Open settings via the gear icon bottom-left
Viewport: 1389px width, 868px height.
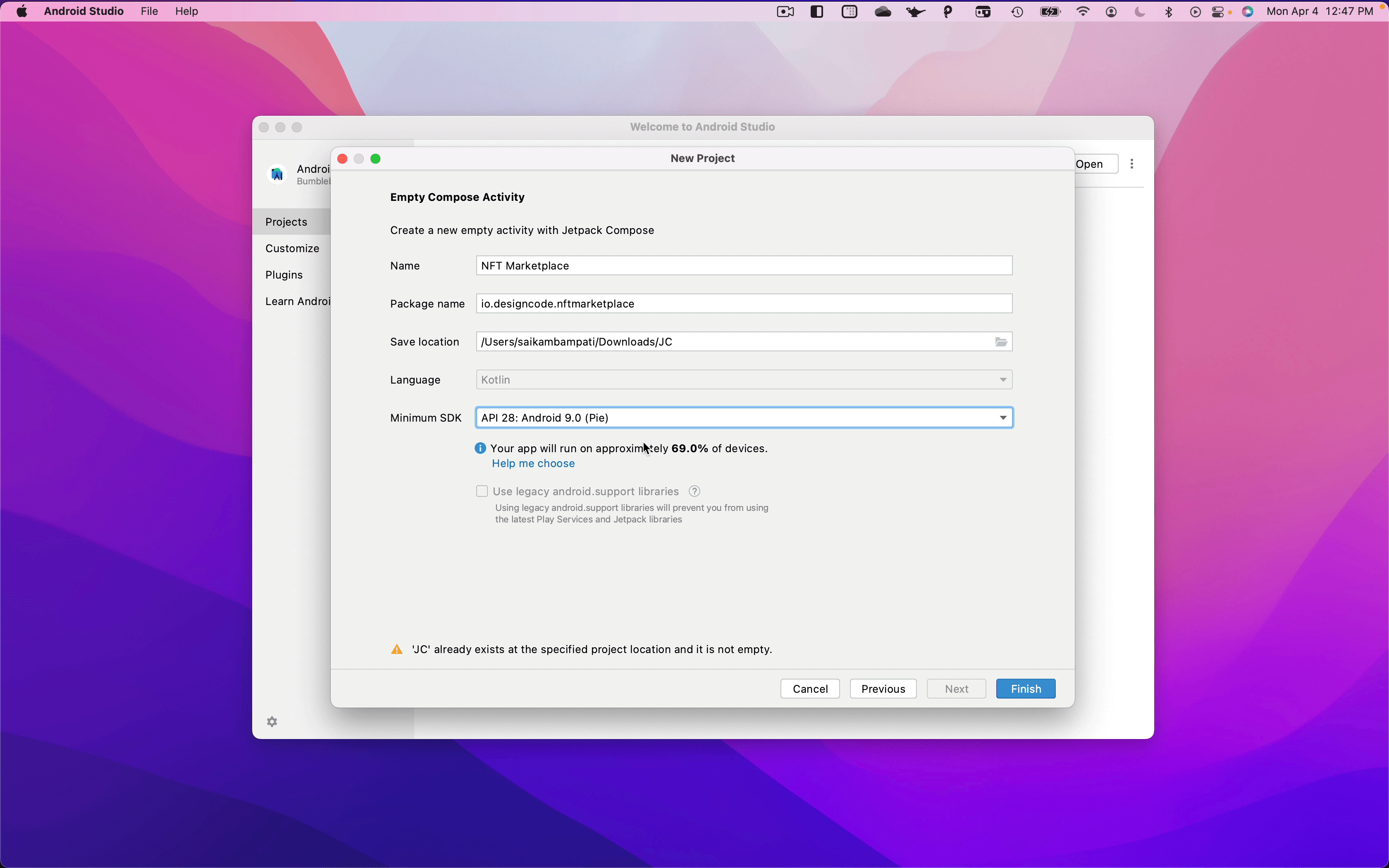click(x=272, y=721)
